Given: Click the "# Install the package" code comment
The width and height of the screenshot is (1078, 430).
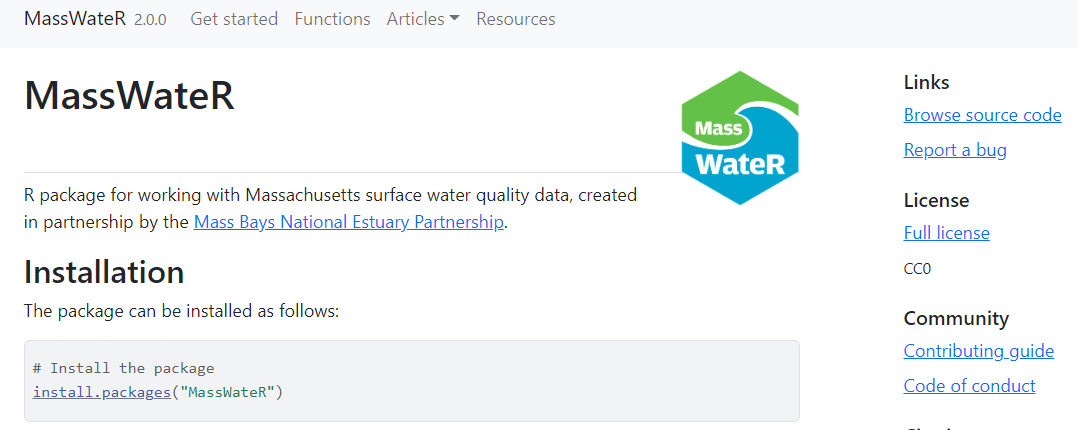Looking at the screenshot, I should (123, 368).
